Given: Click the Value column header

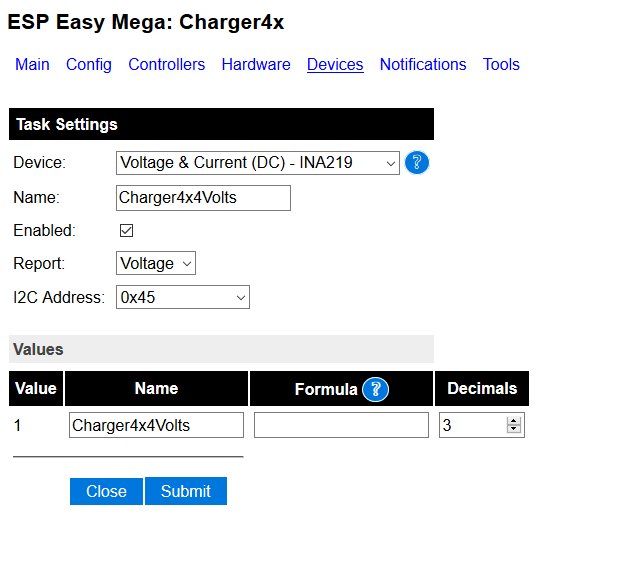Looking at the screenshot, I should (36, 389).
